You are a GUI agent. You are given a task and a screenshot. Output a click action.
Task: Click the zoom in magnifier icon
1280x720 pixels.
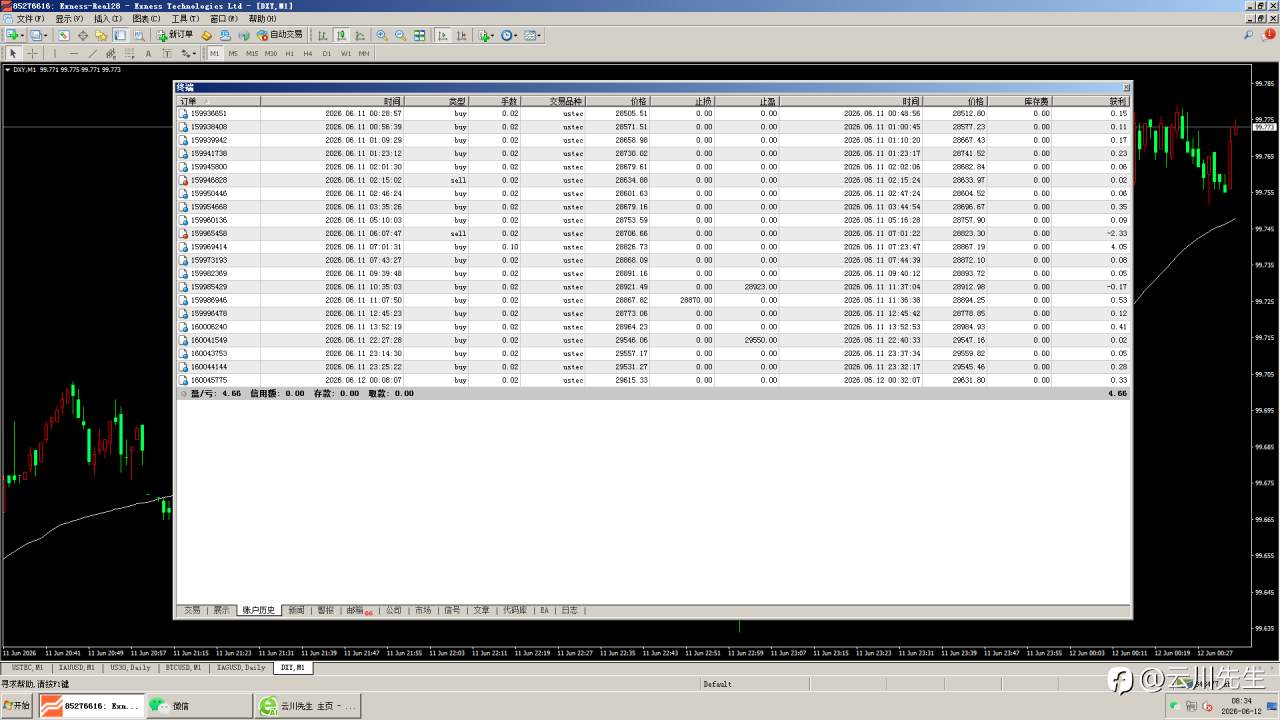click(382, 35)
